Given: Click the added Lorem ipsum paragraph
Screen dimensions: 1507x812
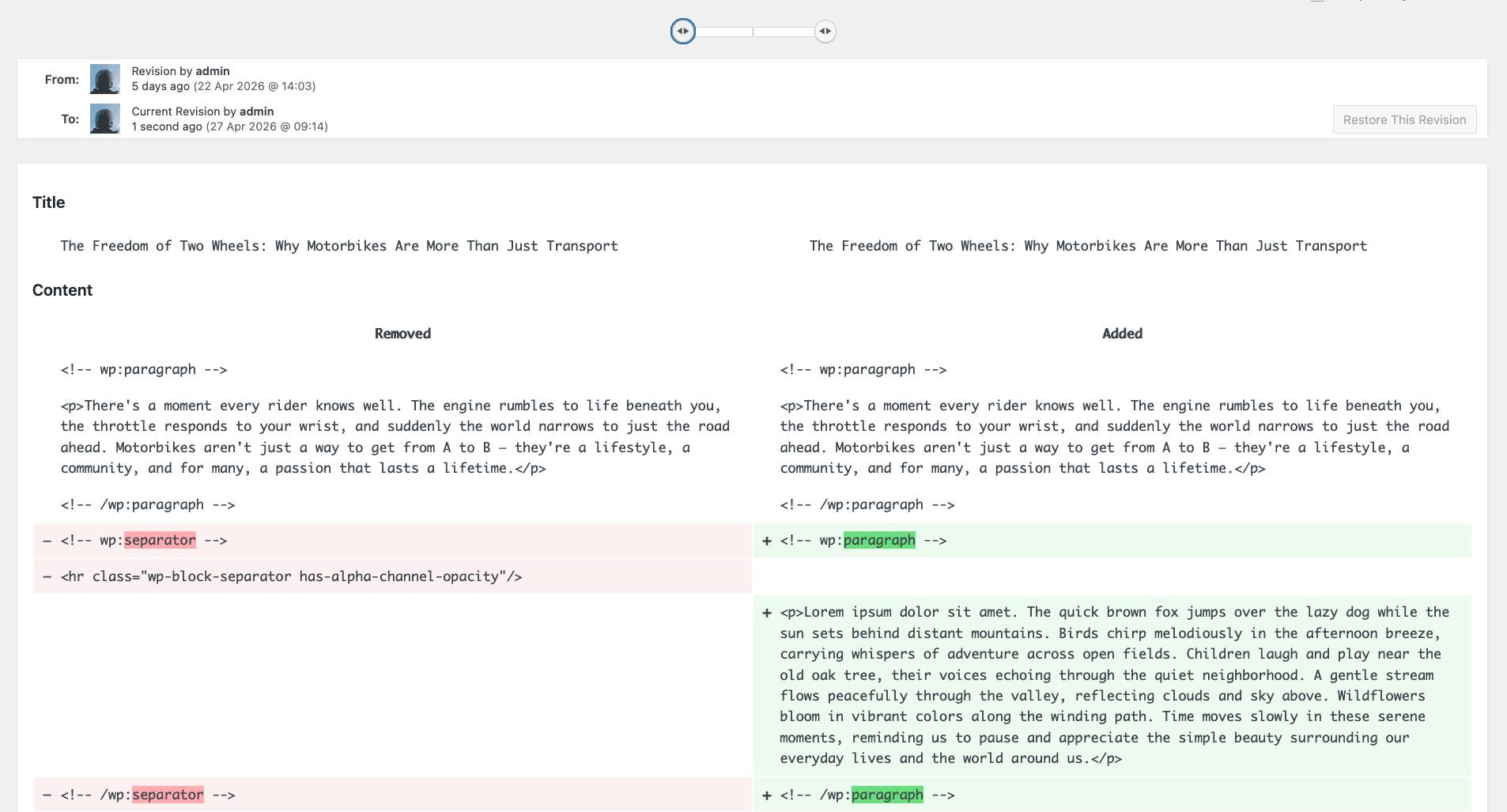Looking at the screenshot, I should [1112, 685].
